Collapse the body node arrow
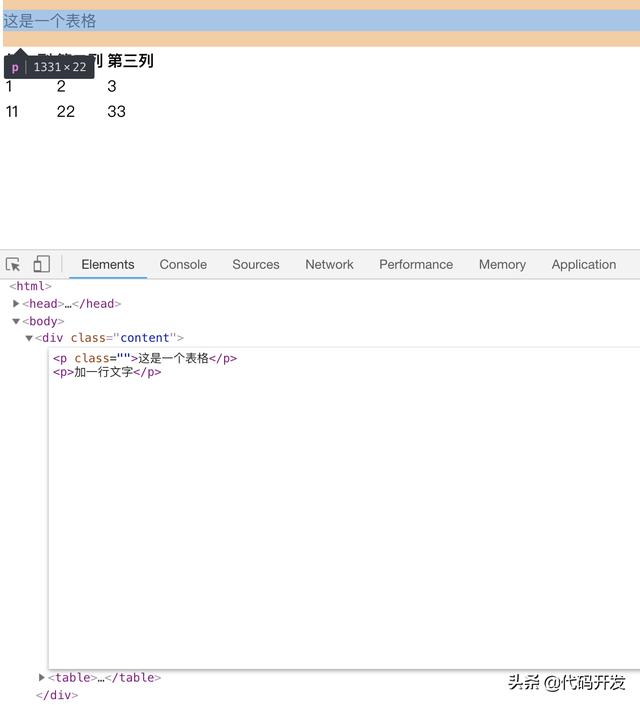This screenshot has height=705, width=640. tap(16, 321)
